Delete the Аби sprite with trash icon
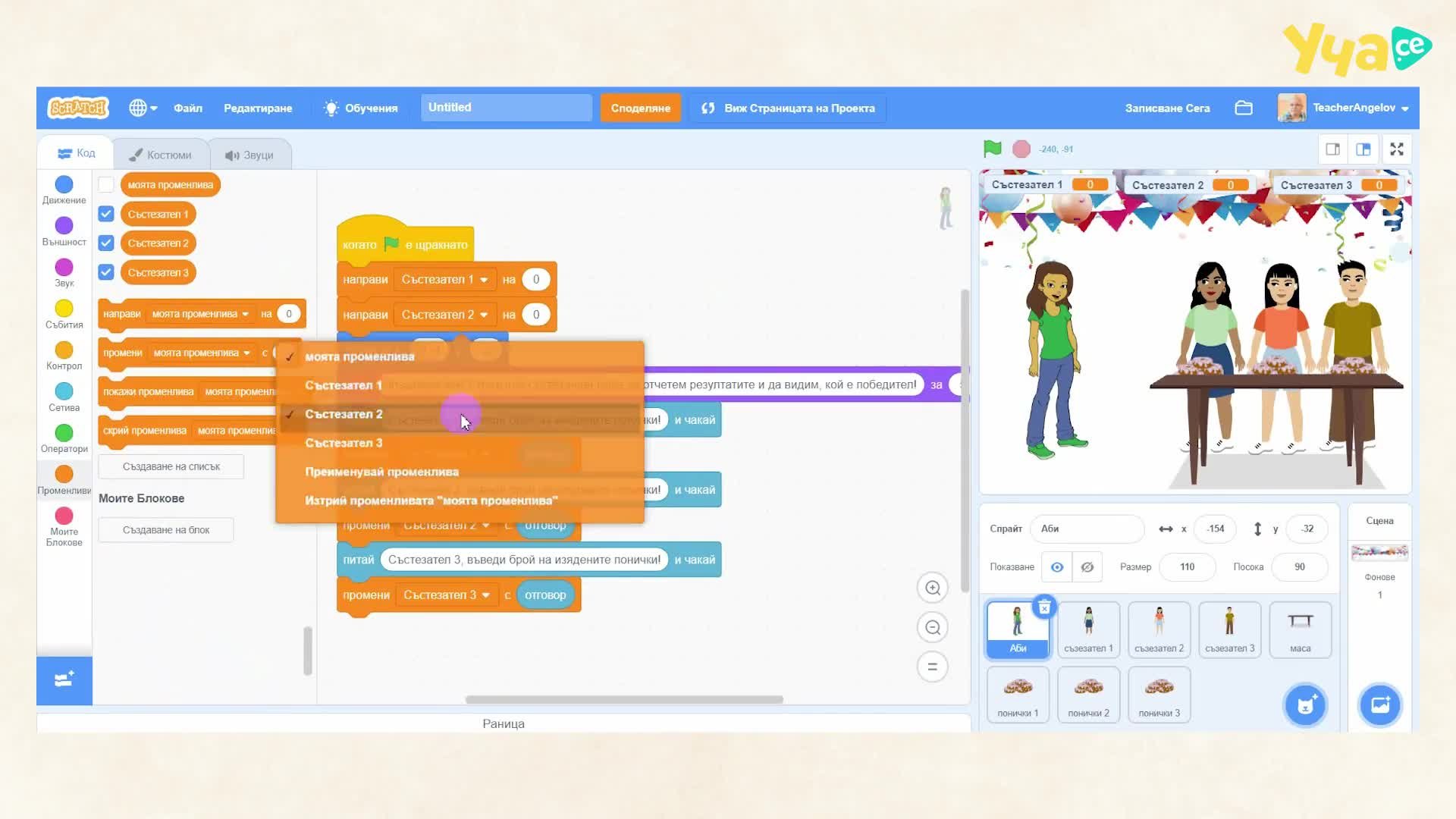 (1044, 607)
